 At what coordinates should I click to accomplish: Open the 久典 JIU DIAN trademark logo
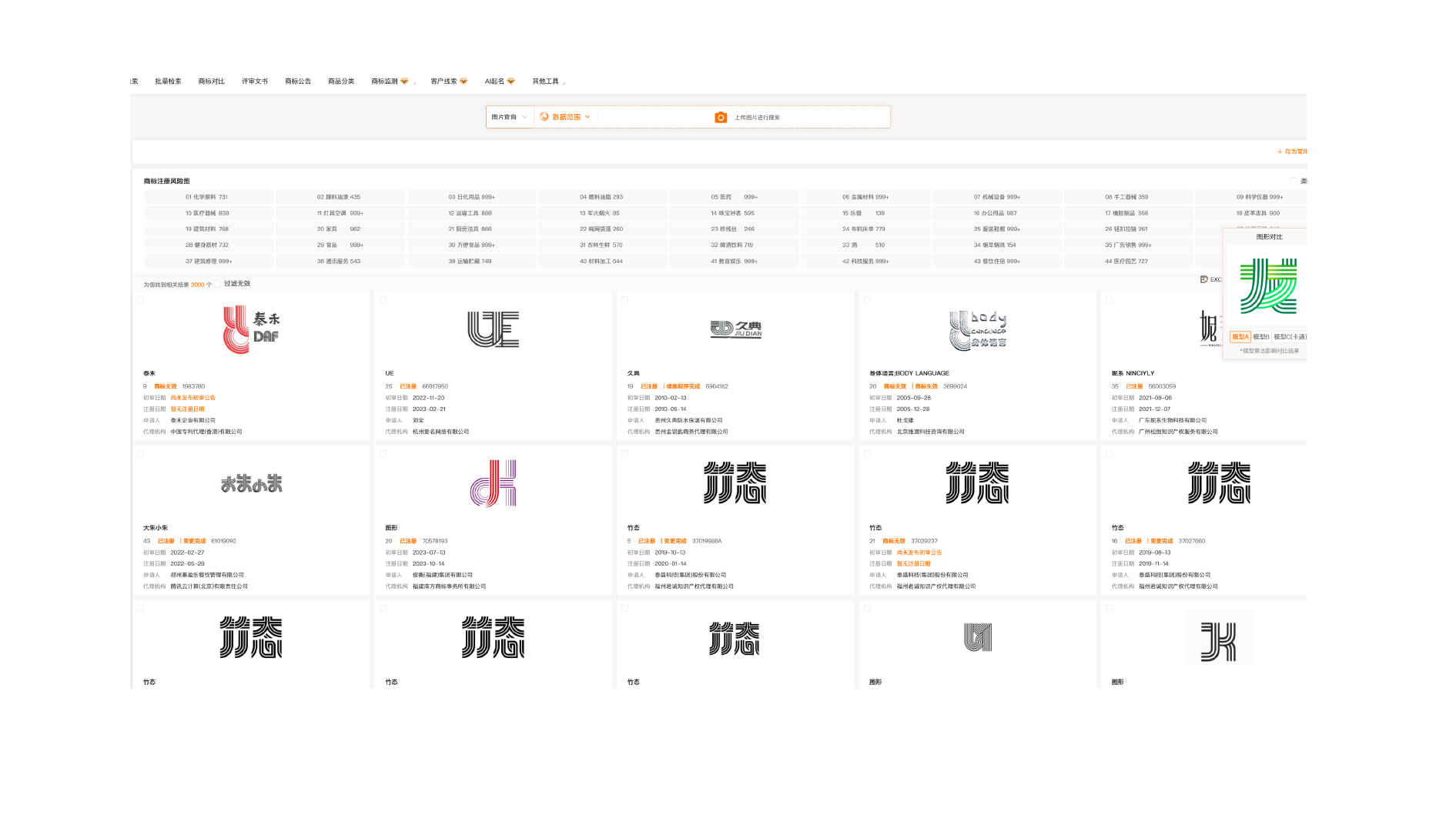click(735, 329)
